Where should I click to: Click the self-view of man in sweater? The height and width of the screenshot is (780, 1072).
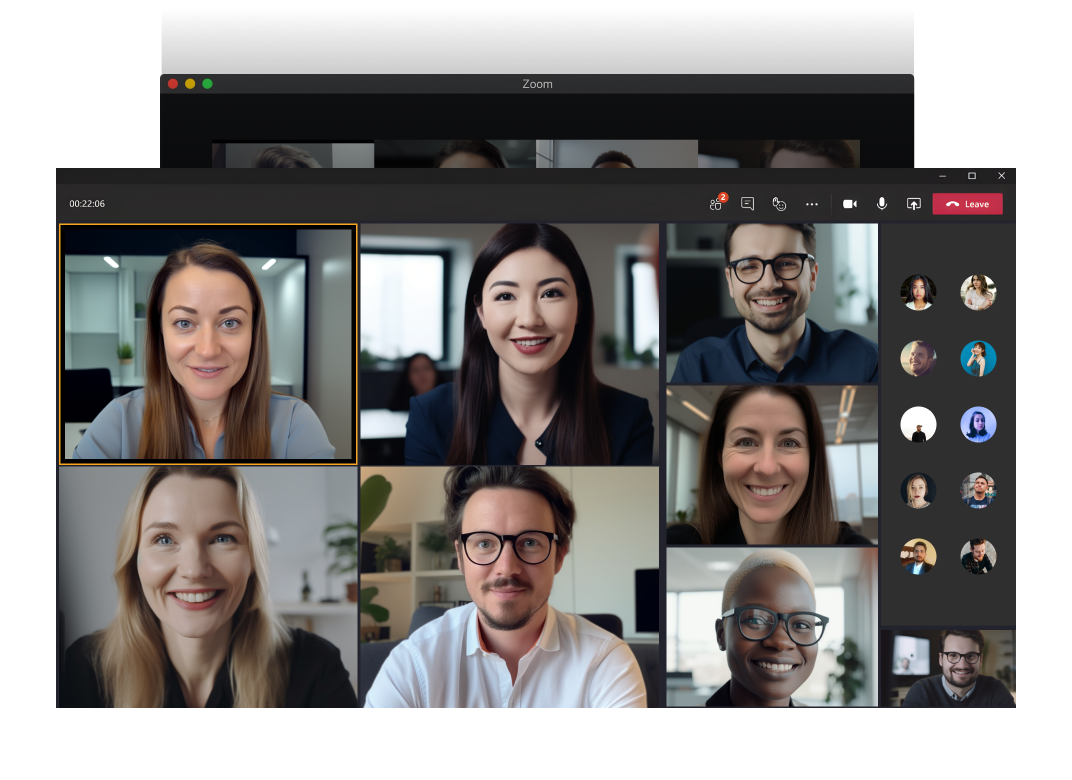948,668
